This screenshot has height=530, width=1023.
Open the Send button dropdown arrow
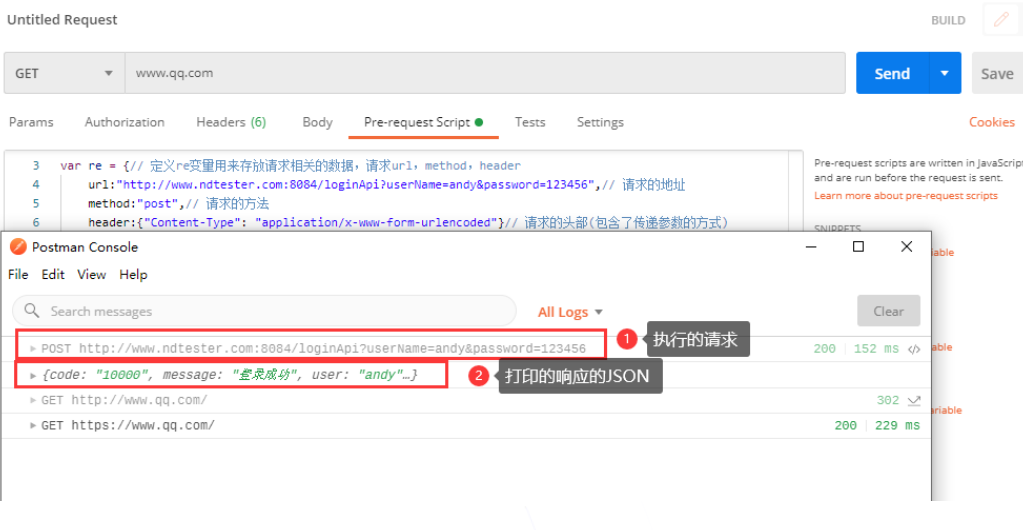click(x=945, y=73)
